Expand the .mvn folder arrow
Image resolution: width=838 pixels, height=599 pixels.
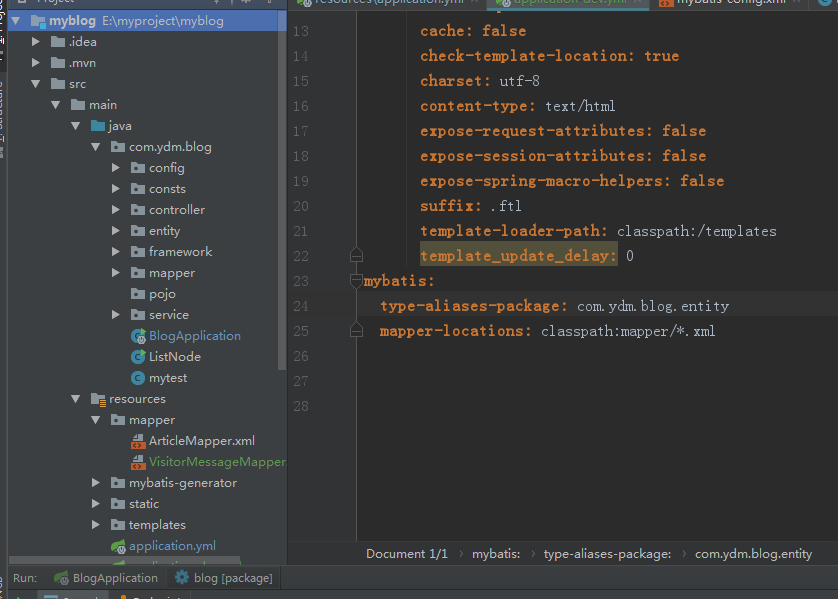click(x=35, y=63)
